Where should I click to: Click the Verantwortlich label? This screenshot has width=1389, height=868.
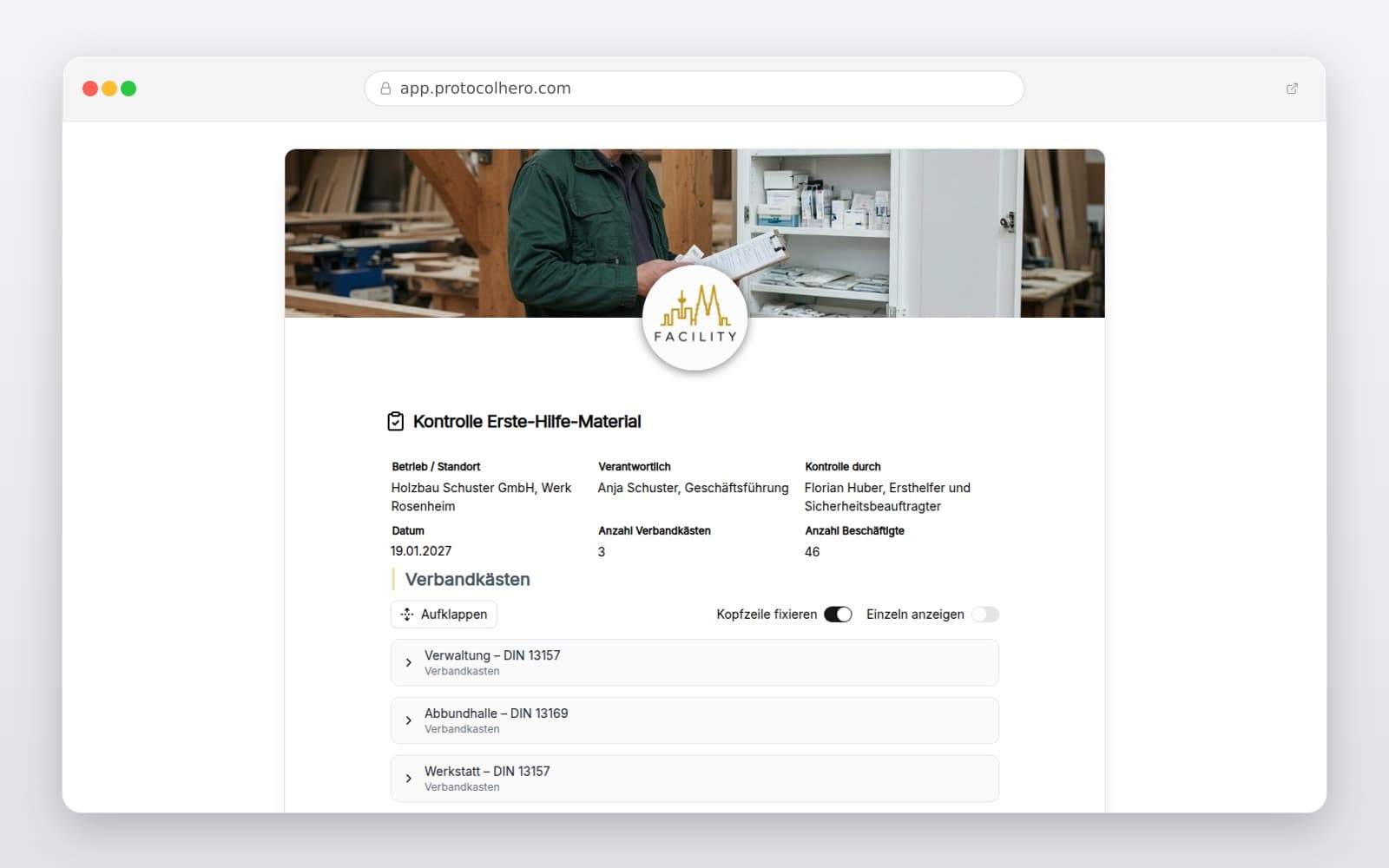click(x=635, y=467)
